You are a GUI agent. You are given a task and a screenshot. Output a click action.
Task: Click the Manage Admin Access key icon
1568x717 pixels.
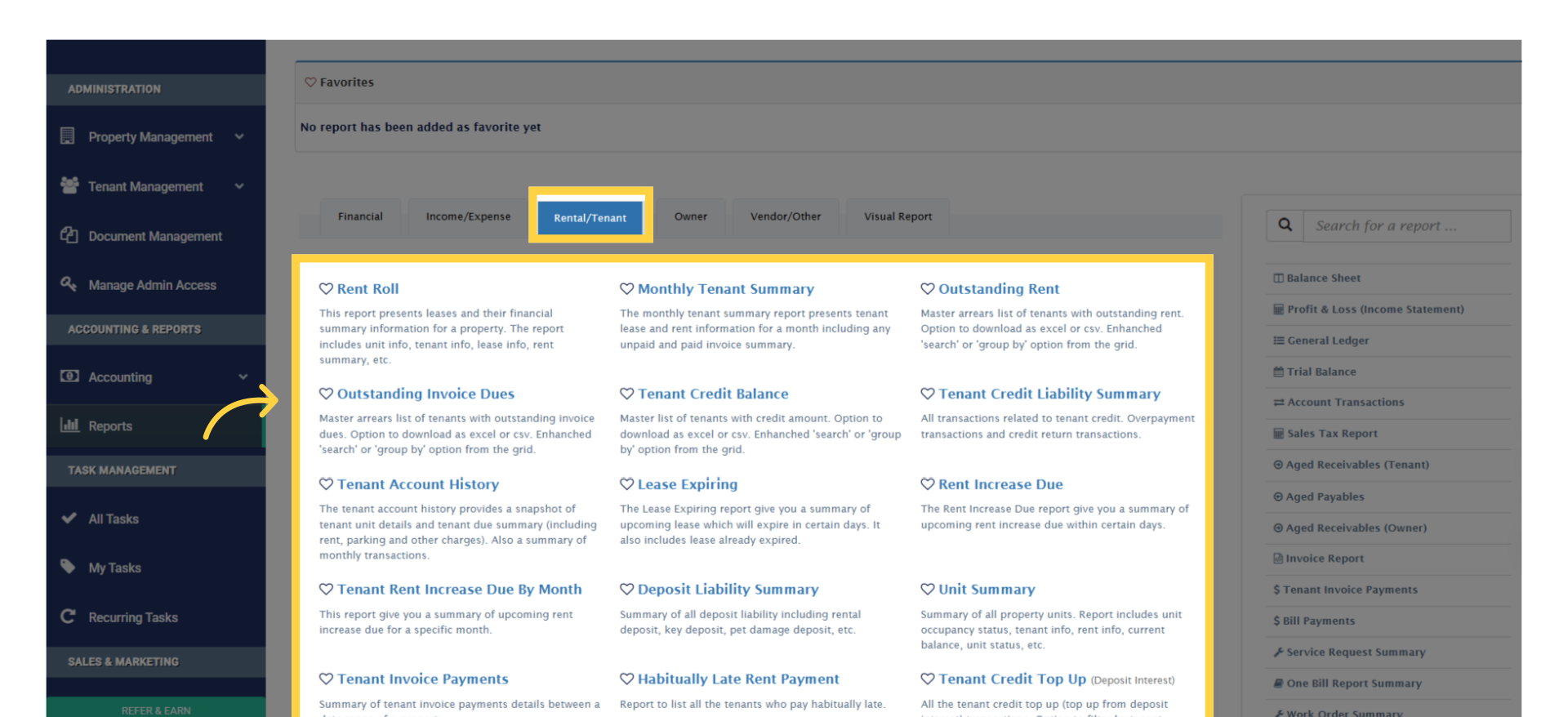point(69,283)
